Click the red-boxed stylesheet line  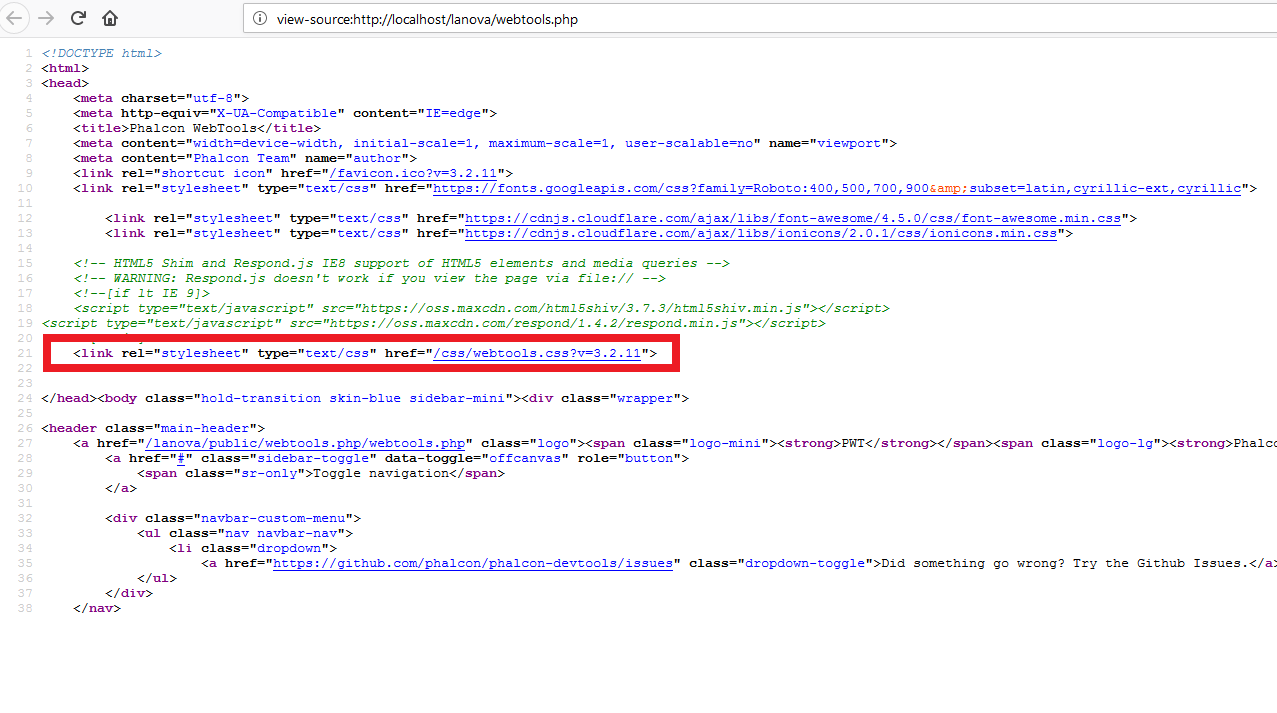pos(360,352)
